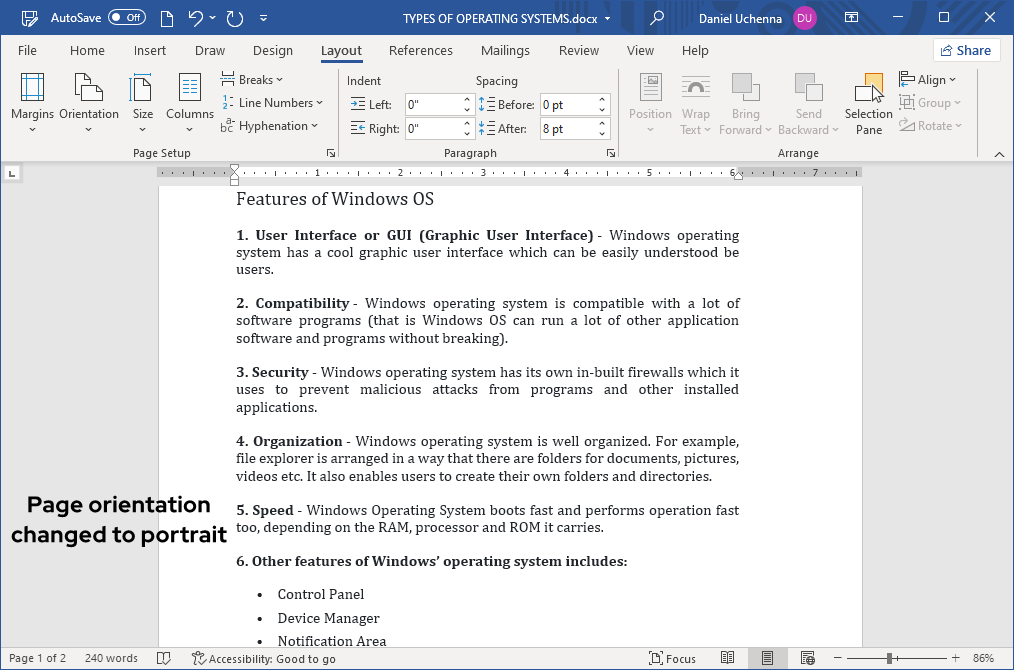Open the Review ribbon tab
This screenshot has width=1014, height=670.
tap(578, 50)
